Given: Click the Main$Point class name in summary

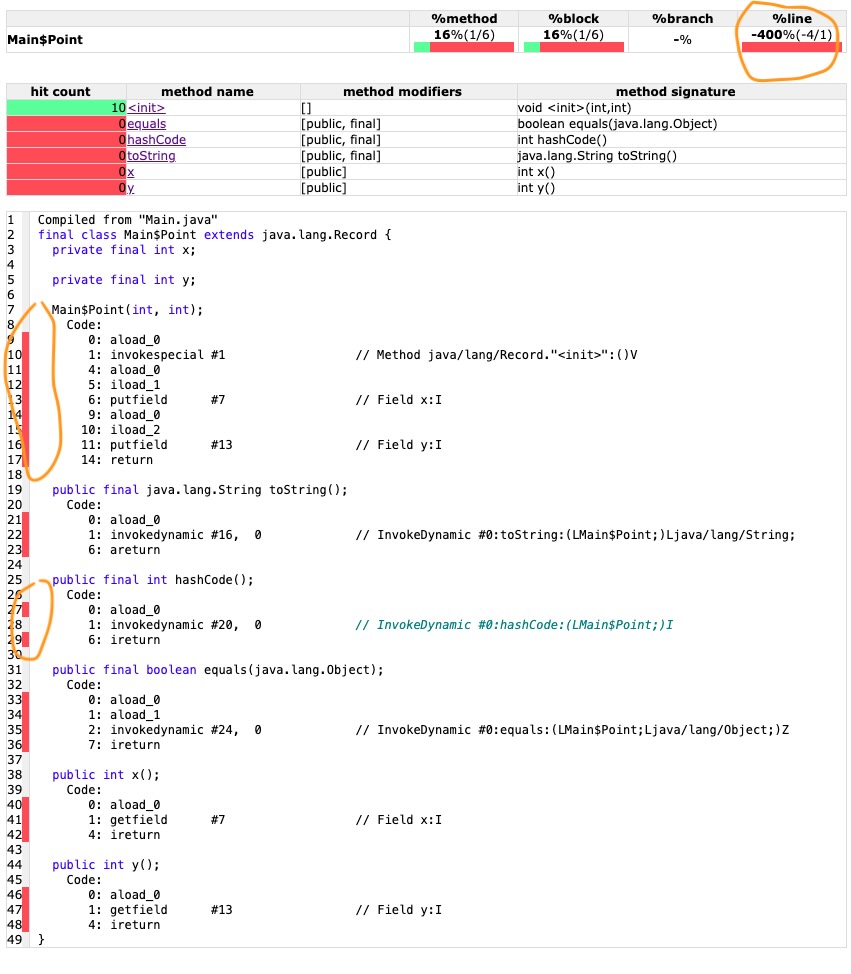Looking at the screenshot, I should pos(45,40).
